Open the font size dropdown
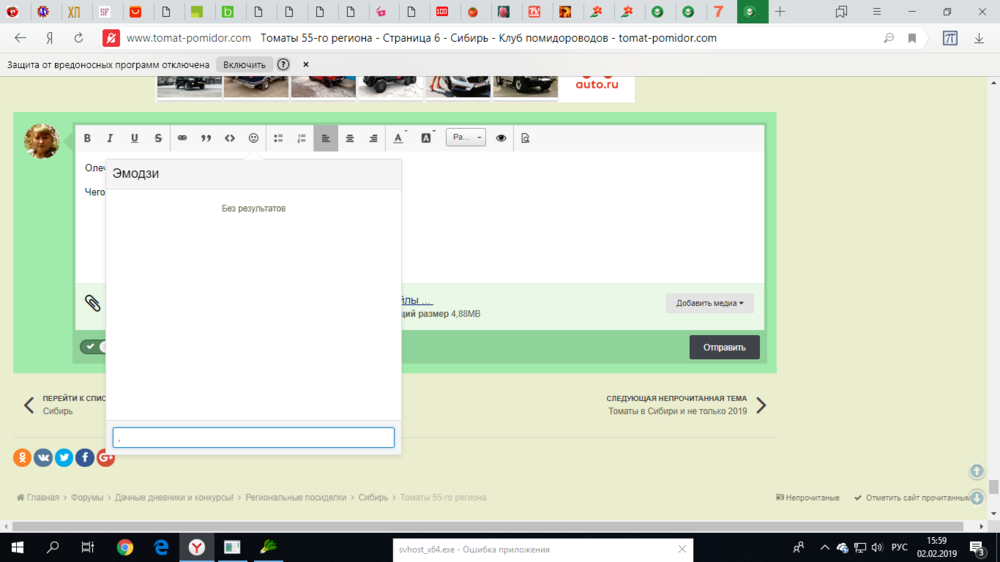This screenshot has width=1000, height=562. [x=465, y=138]
